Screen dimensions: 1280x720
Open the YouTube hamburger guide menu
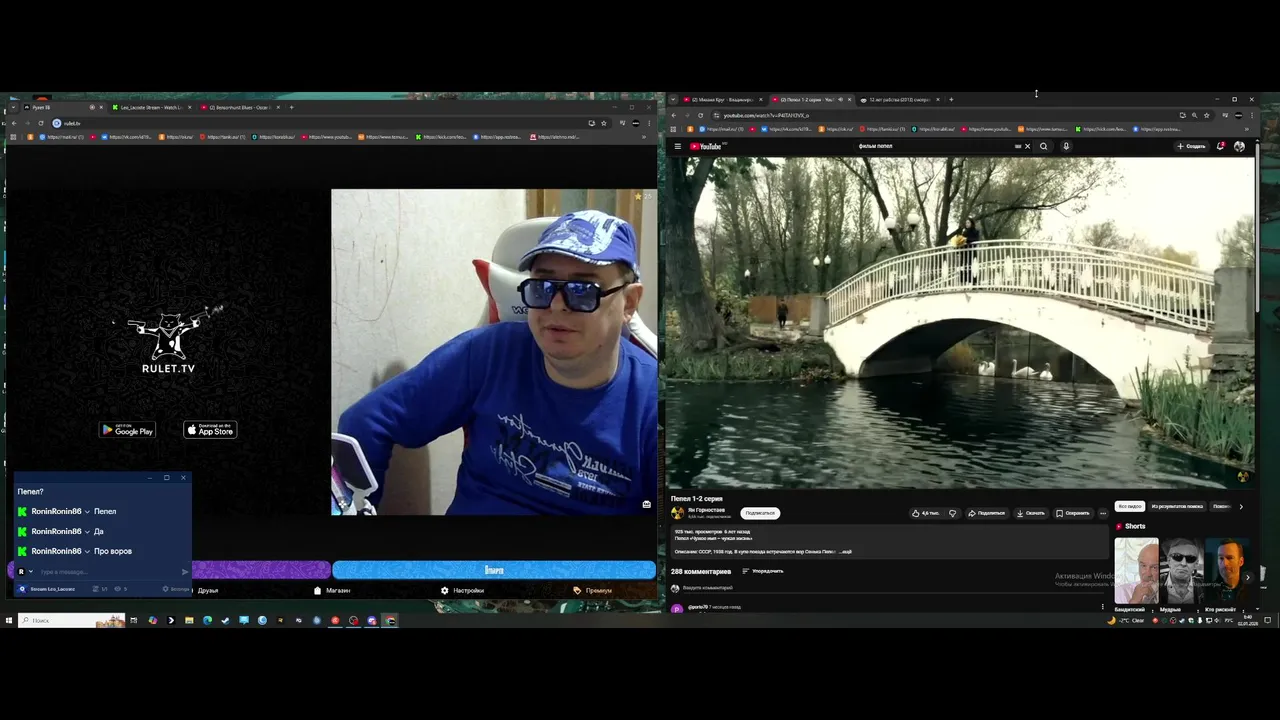click(x=678, y=146)
